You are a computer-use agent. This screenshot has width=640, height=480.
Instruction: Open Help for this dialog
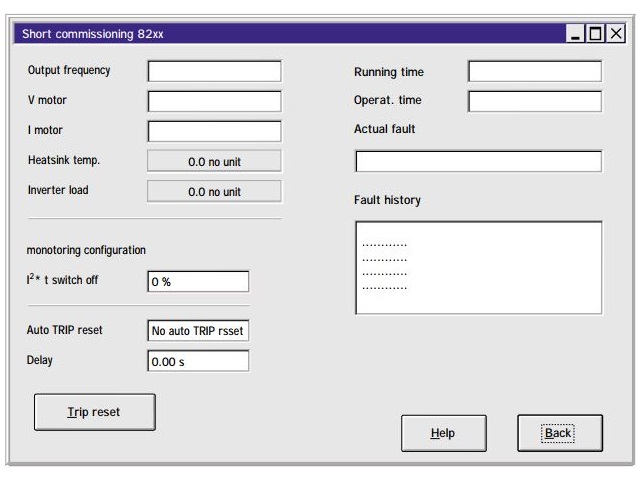pyautogui.click(x=443, y=433)
